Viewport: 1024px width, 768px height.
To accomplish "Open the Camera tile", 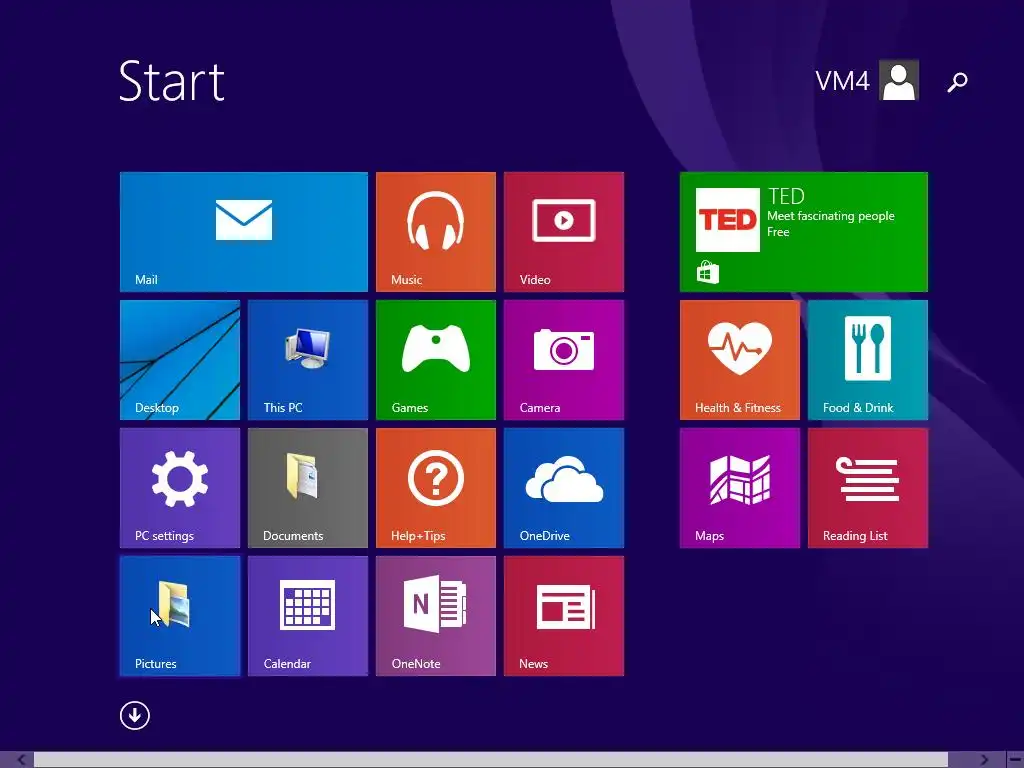I will (564, 360).
